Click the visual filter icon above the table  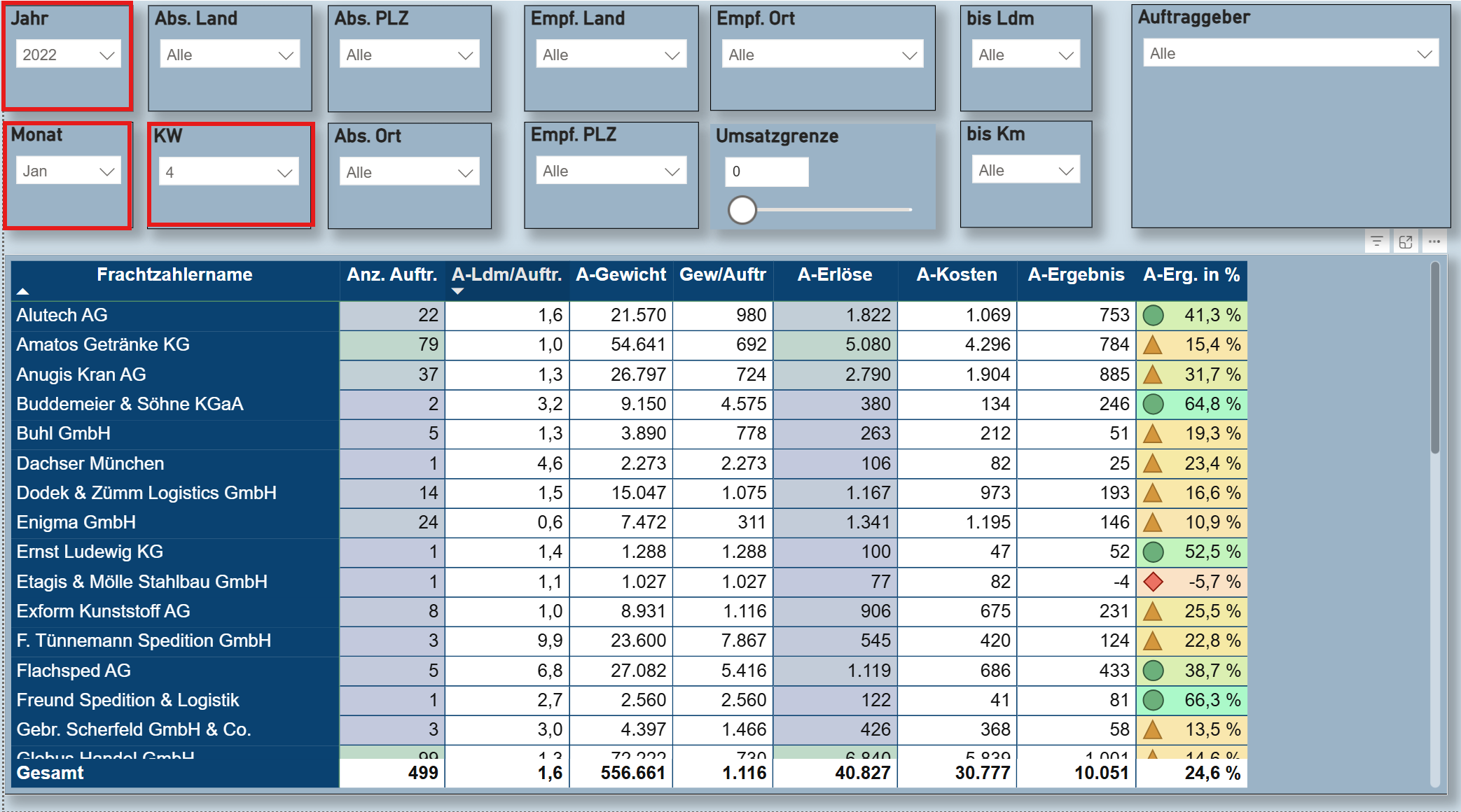(x=1376, y=242)
